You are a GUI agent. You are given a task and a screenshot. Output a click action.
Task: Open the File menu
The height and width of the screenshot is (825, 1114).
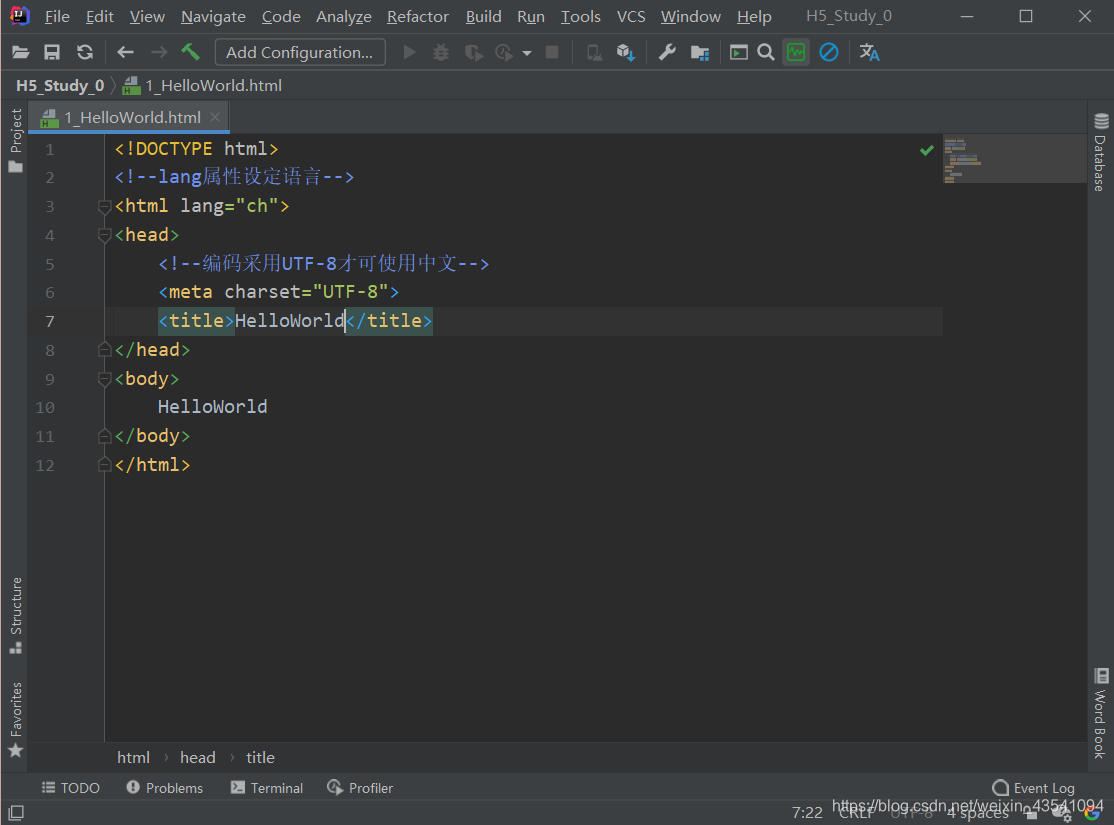[x=57, y=16]
